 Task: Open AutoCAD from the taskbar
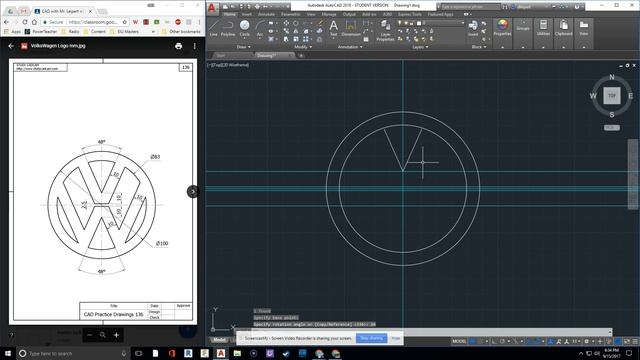pos(221,353)
